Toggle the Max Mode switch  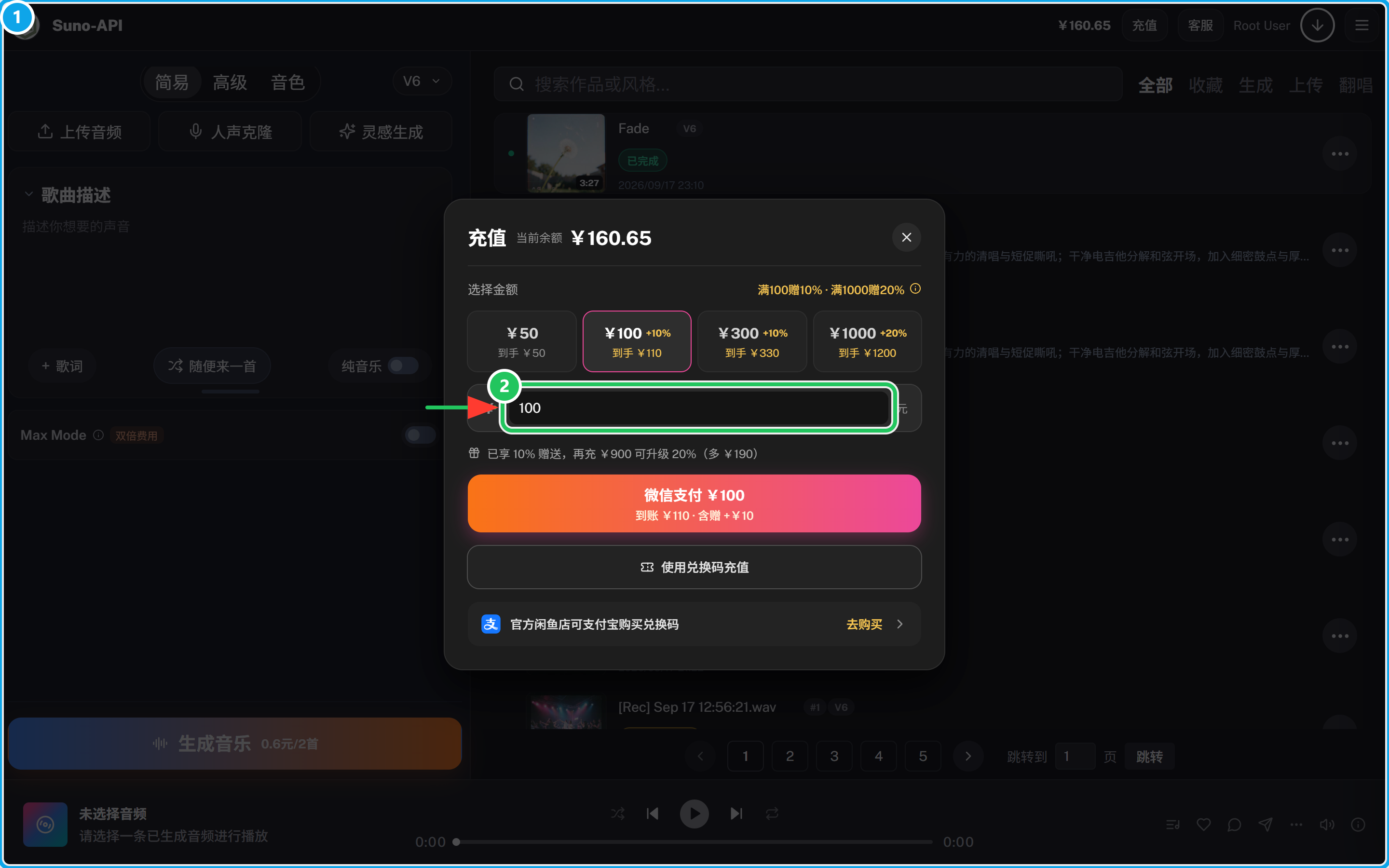point(420,435)
